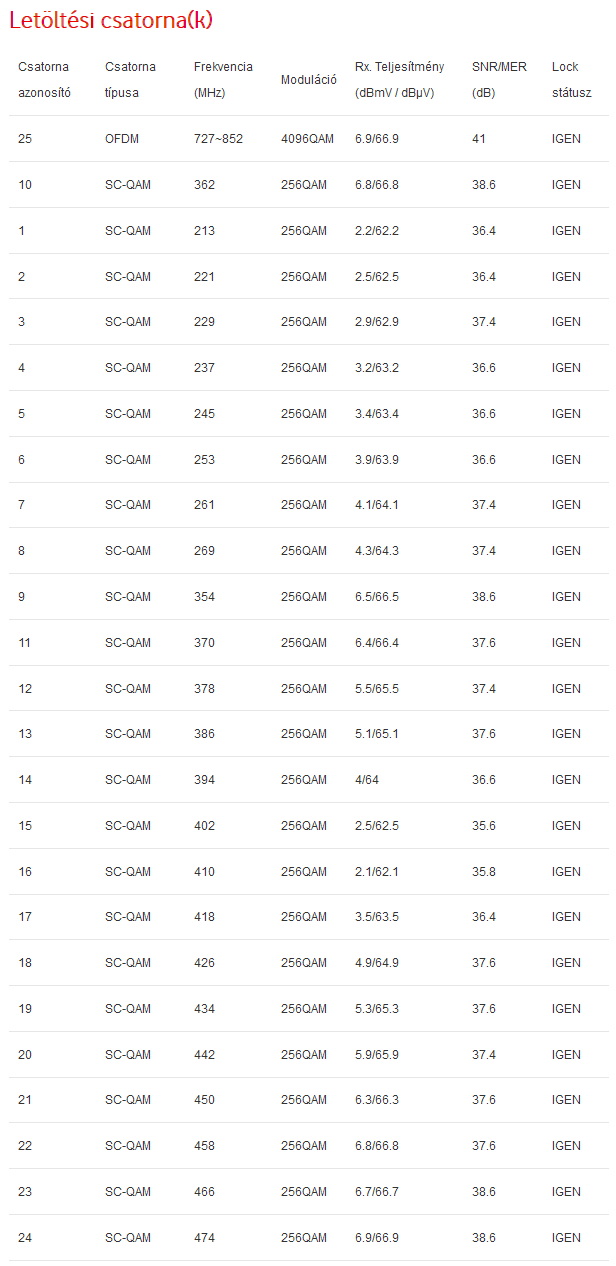616x1266 pixels.
Task: Click the frequency 474 in last row
Action: tap(204, 1238)
